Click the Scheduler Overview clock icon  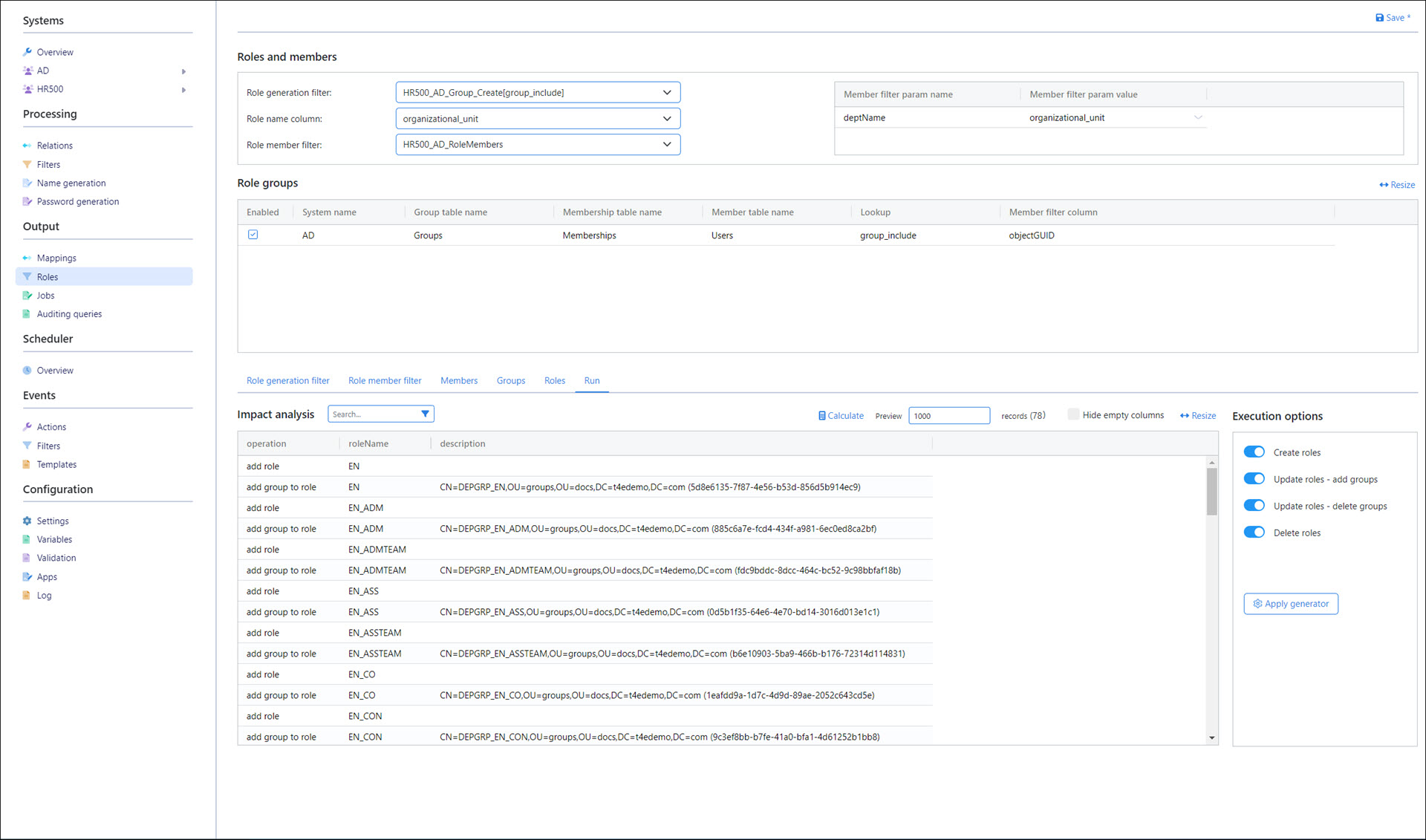[27, 371]
